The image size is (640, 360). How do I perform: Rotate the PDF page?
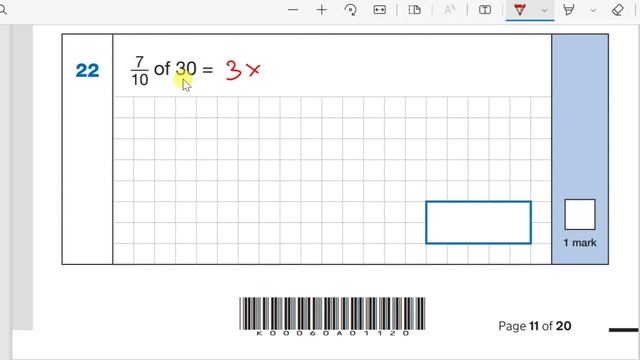pos(351,10)
